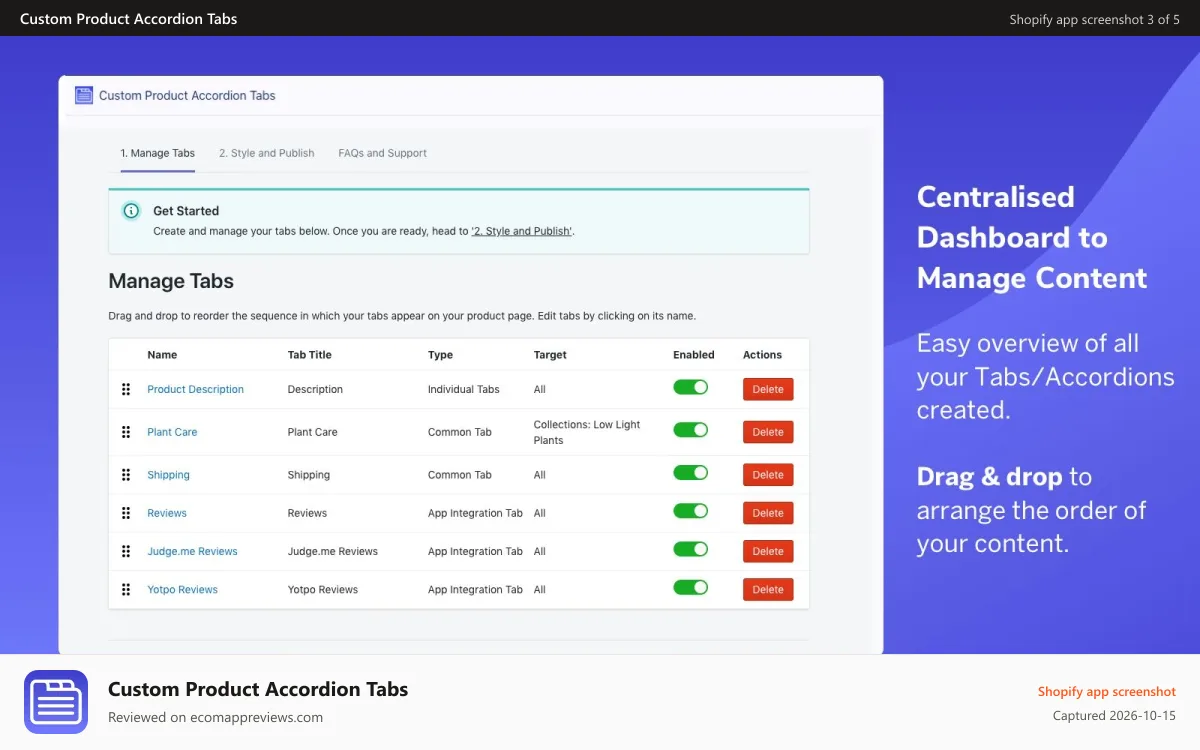
Task: Follow the '2. Style and Publish' link in banner
Action: (522, 231)
